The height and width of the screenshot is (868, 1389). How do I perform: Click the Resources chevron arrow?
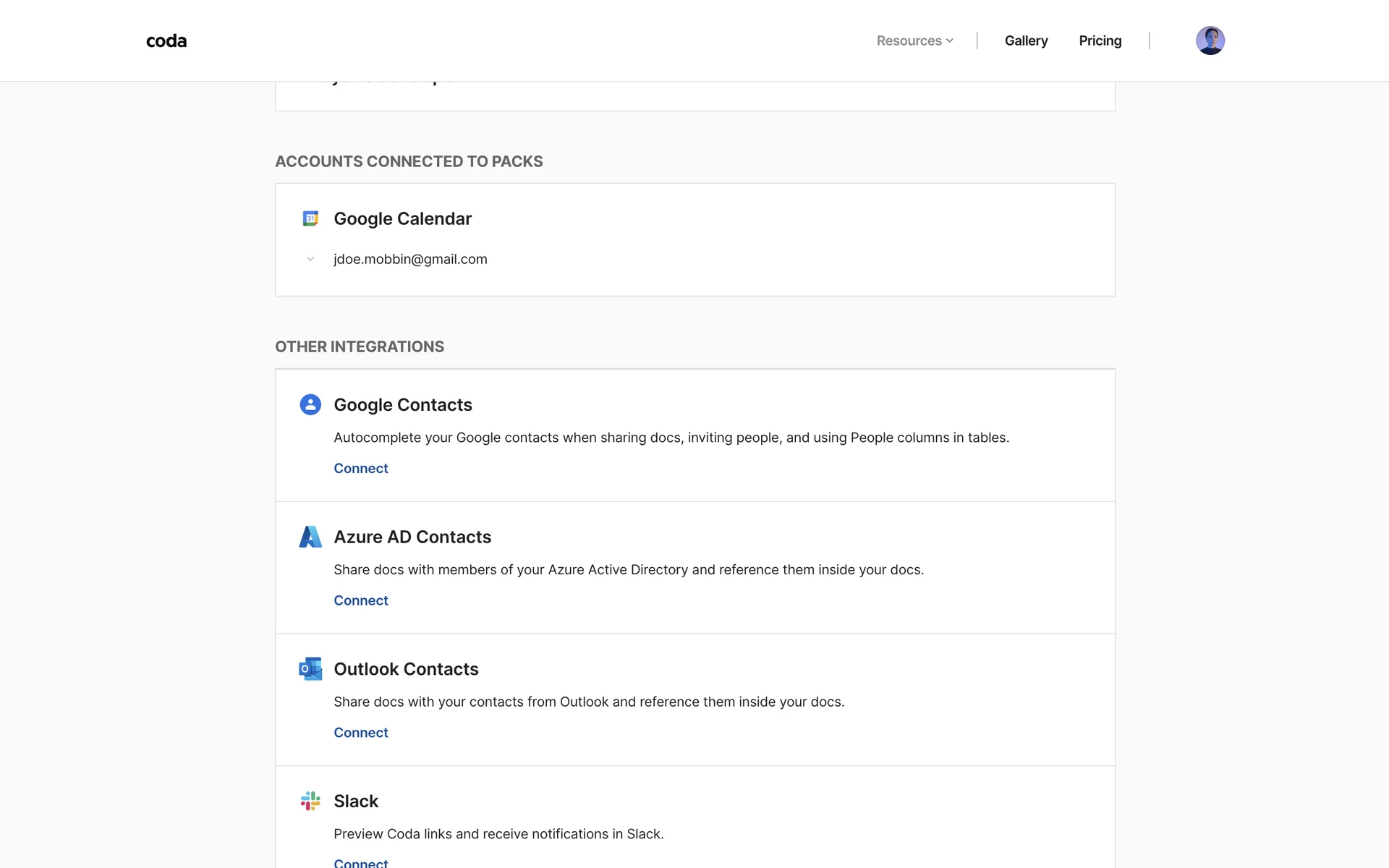coord(950,41)
